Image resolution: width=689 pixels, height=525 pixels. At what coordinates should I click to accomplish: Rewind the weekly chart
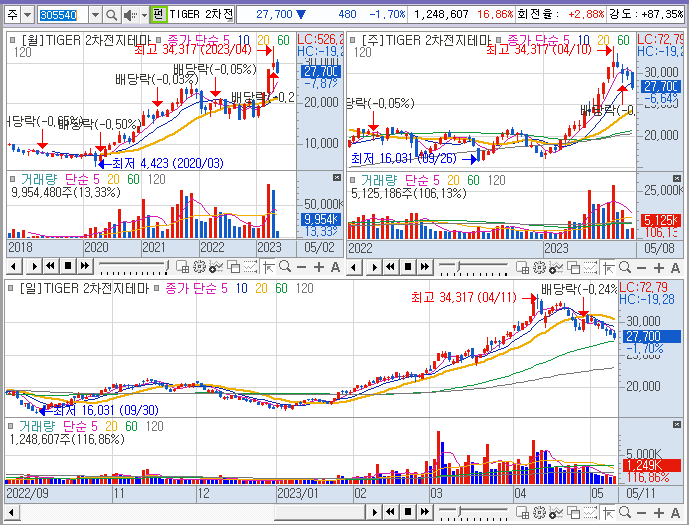pos(391,267)
